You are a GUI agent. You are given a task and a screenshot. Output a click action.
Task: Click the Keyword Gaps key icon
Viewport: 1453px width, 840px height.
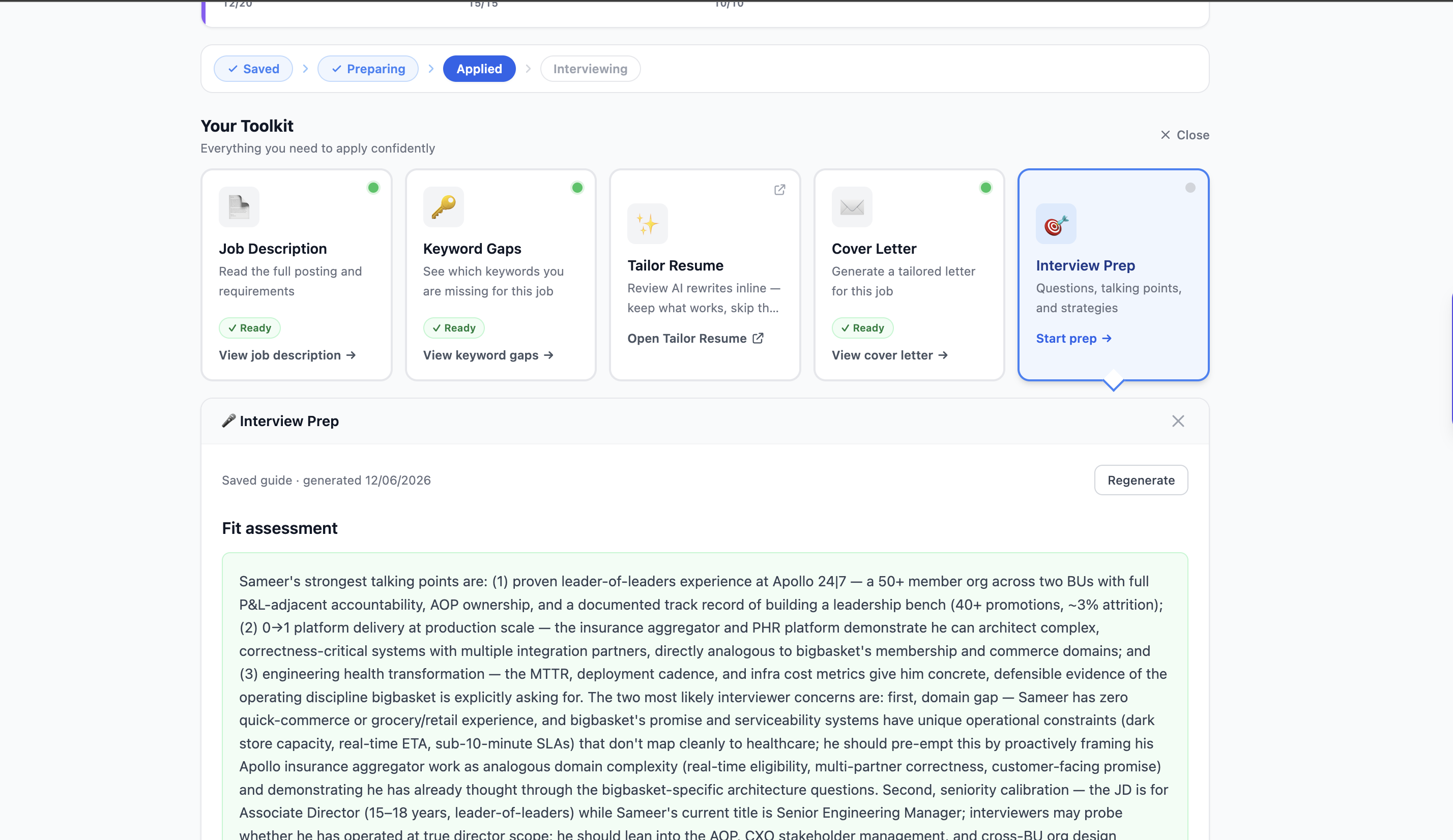coord(444,207)
